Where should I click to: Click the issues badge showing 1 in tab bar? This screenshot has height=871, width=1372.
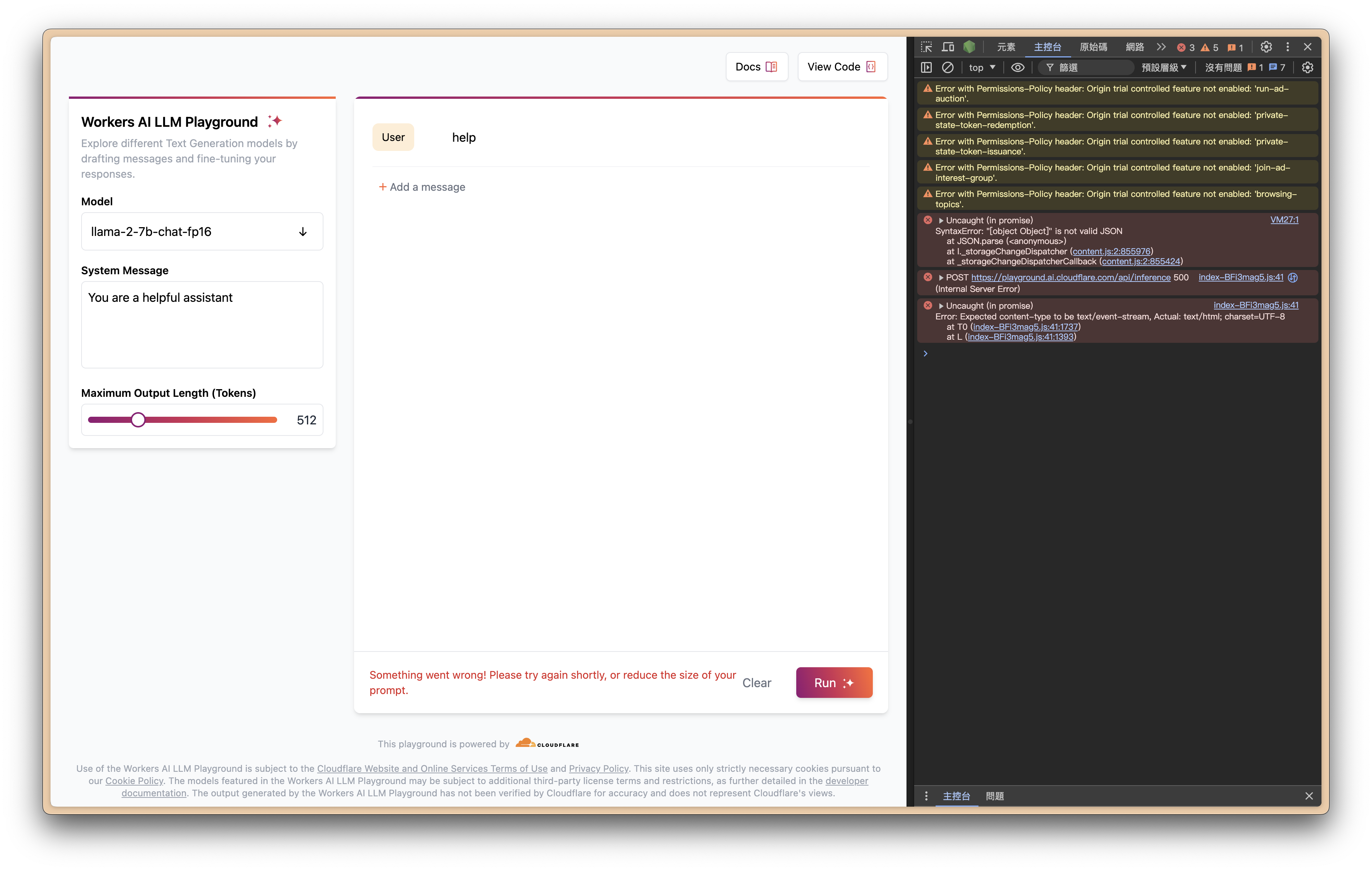coord(1235,48)
